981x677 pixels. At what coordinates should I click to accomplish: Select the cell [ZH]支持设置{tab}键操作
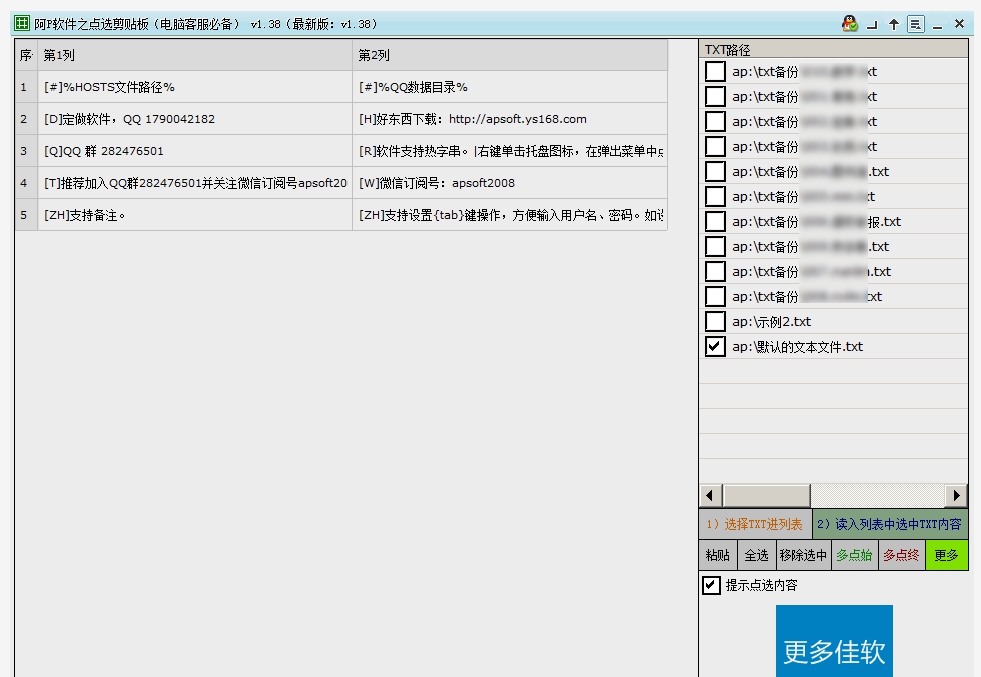(510, 215)
